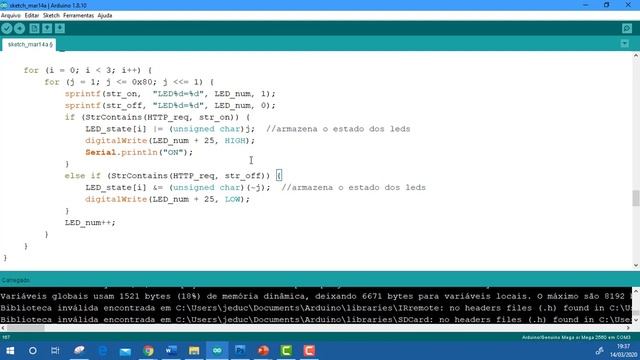Open Microsoft Edge from the taskbar
The image size is (640, 360).
coord(102,351)
